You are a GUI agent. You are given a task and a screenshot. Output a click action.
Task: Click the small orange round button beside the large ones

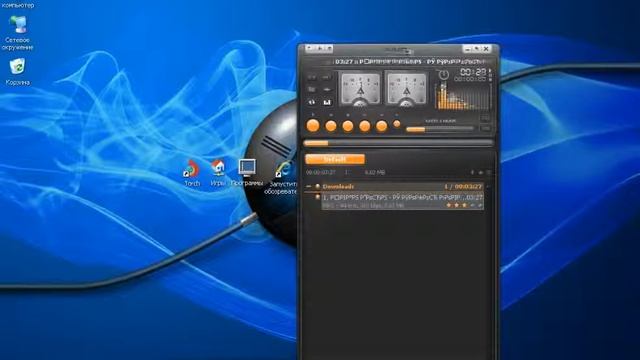pos(396,123)
